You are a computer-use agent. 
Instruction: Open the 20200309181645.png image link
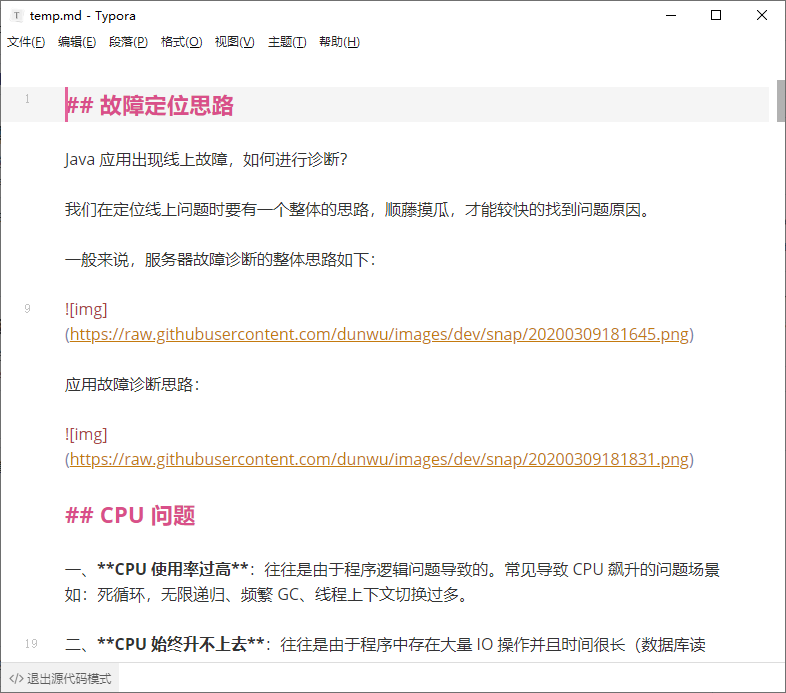[x=379, y=334]
